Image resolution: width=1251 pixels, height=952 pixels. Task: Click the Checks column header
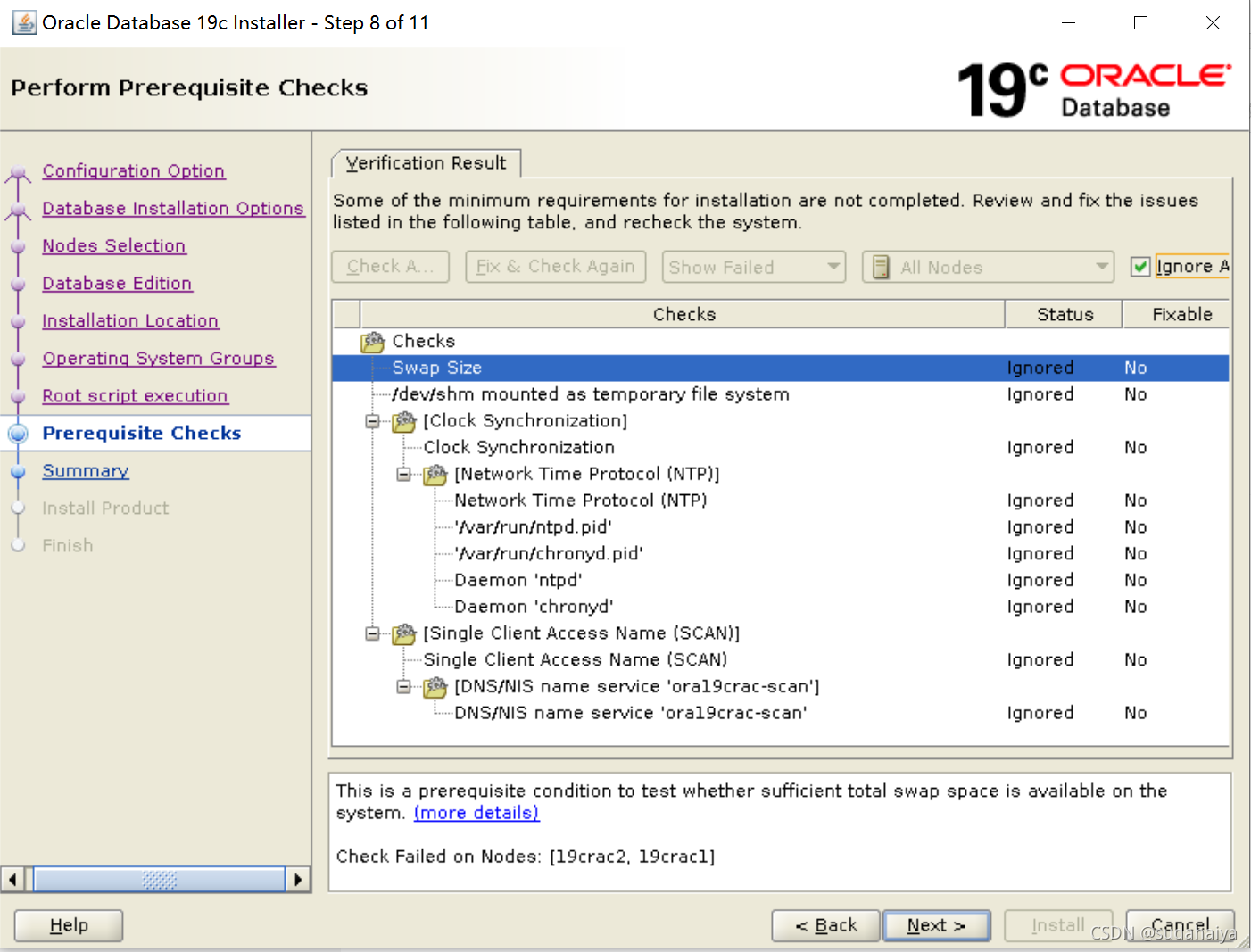tap(683, 314)
